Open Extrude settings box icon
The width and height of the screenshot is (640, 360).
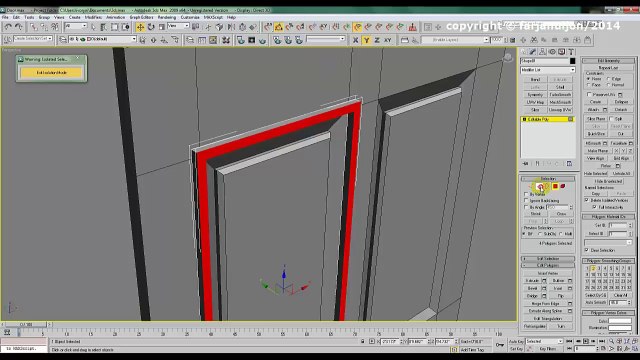point(544,281)
